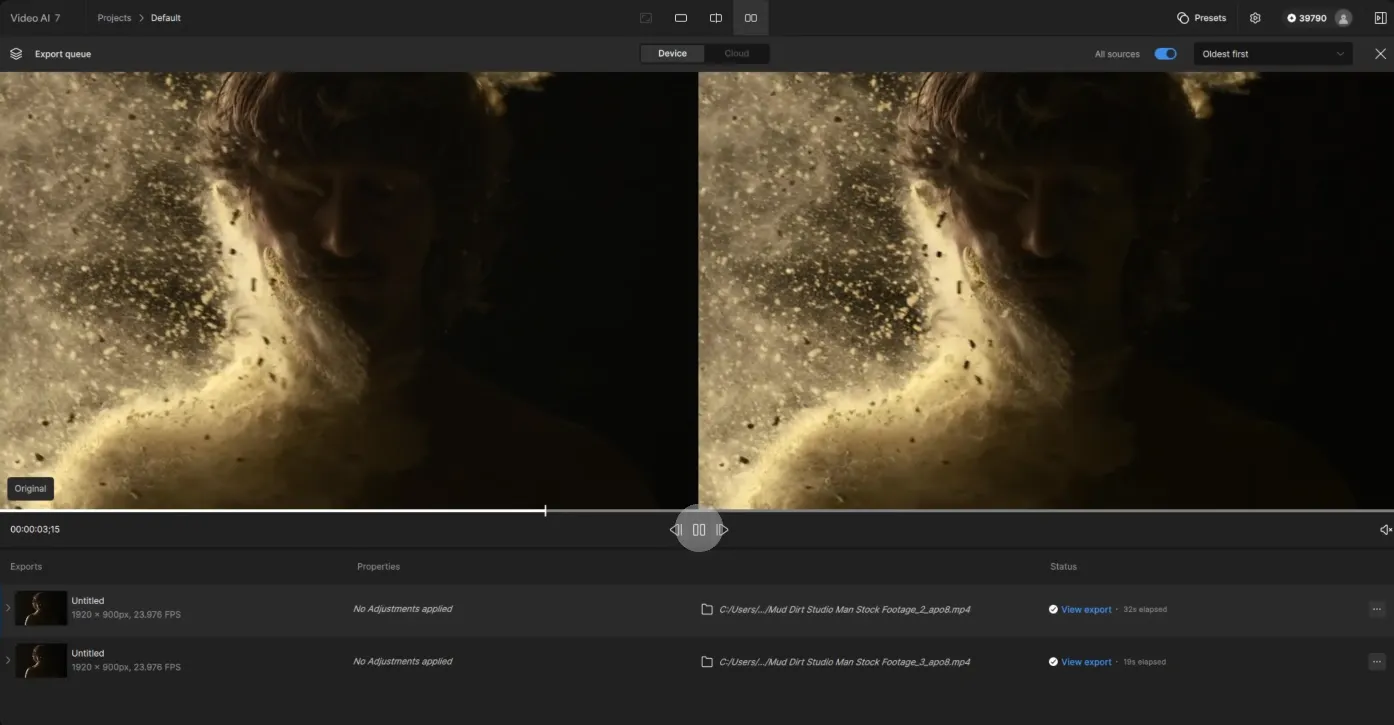The height and width of the screenshot is (725, 1394).
Task: Click the timeline playhead marker
Action: [545, 511]
